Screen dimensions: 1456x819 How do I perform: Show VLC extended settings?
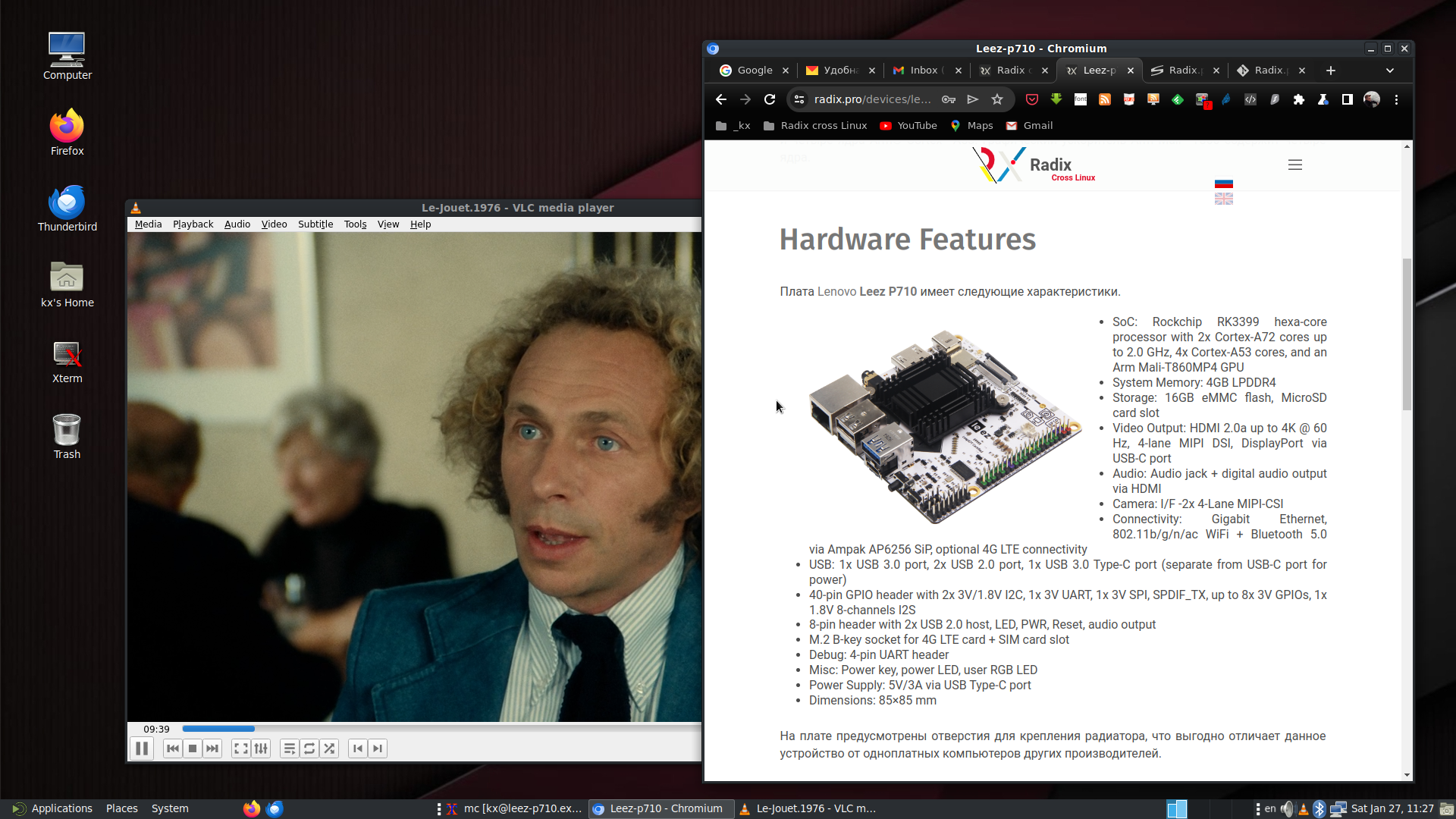click(261, 749)
